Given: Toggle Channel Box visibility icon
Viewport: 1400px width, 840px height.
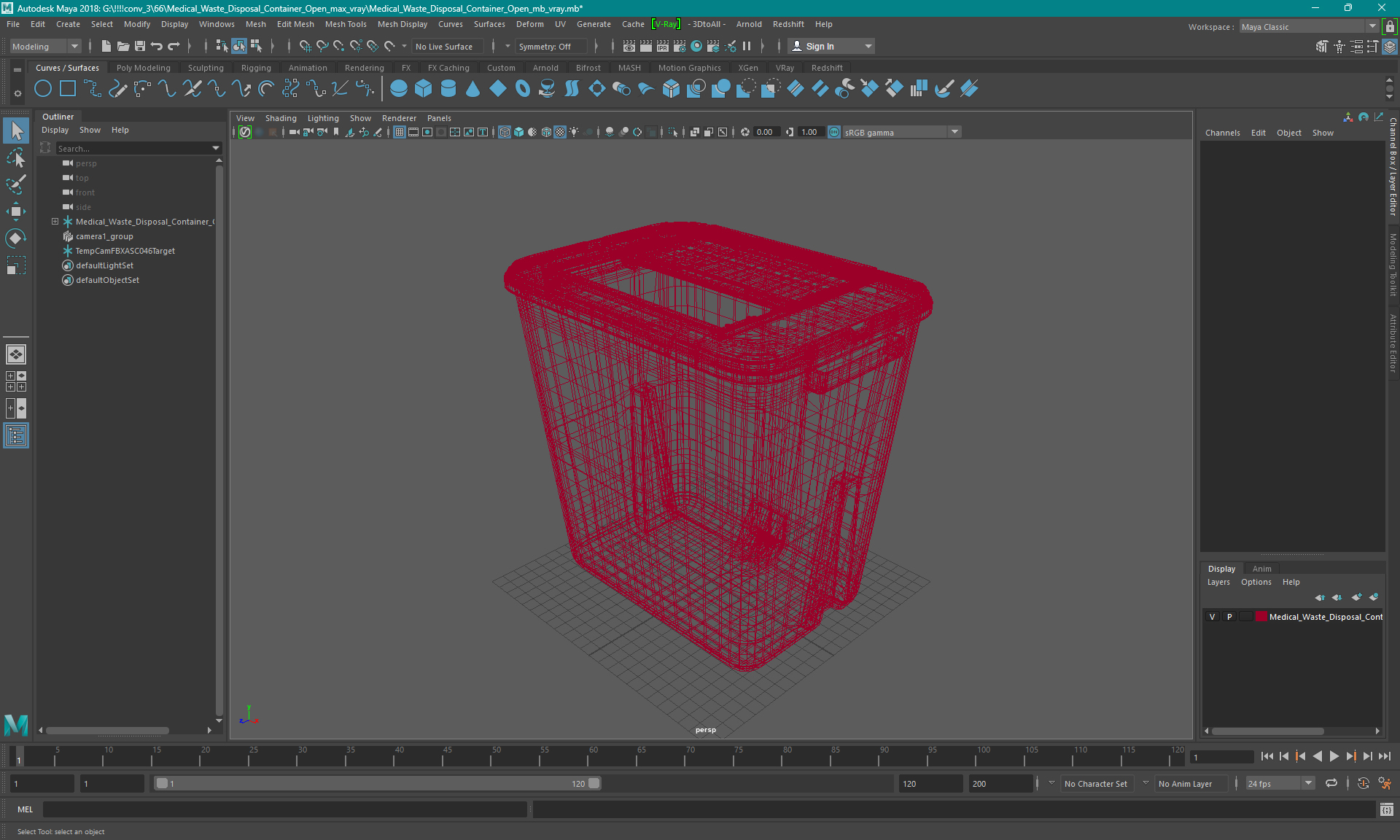Looking at the screenshot, I should point(1390,47).
